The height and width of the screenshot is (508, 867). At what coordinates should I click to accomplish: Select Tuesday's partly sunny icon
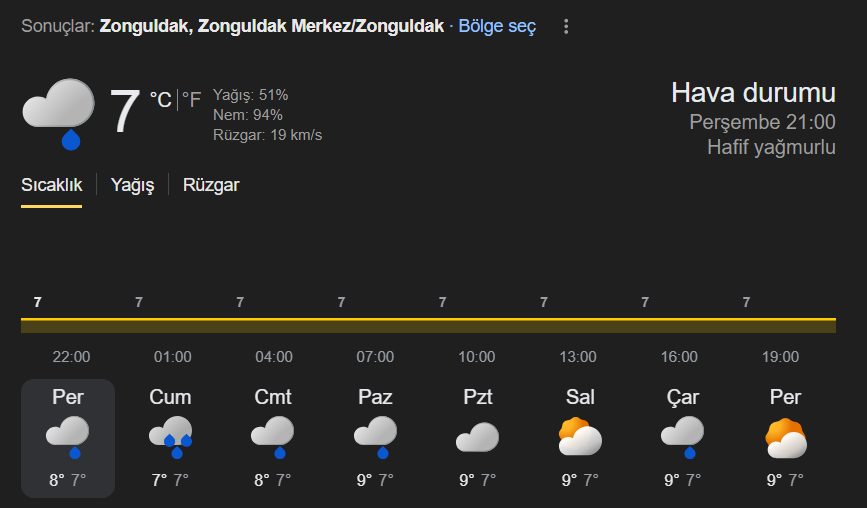(x=580, y=437)
